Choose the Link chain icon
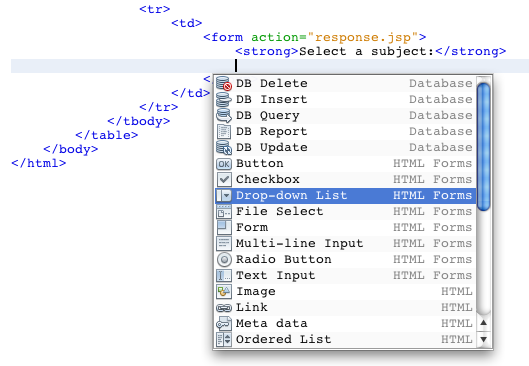The width and height of the screenshot is (529, 366). point(224,308)
